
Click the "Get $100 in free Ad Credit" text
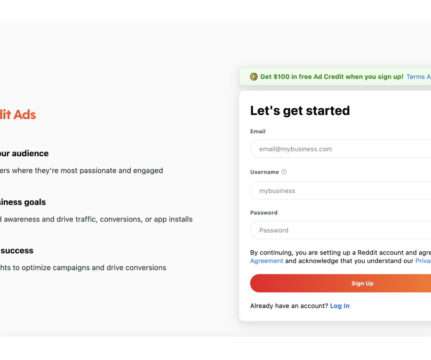[332, 77]
